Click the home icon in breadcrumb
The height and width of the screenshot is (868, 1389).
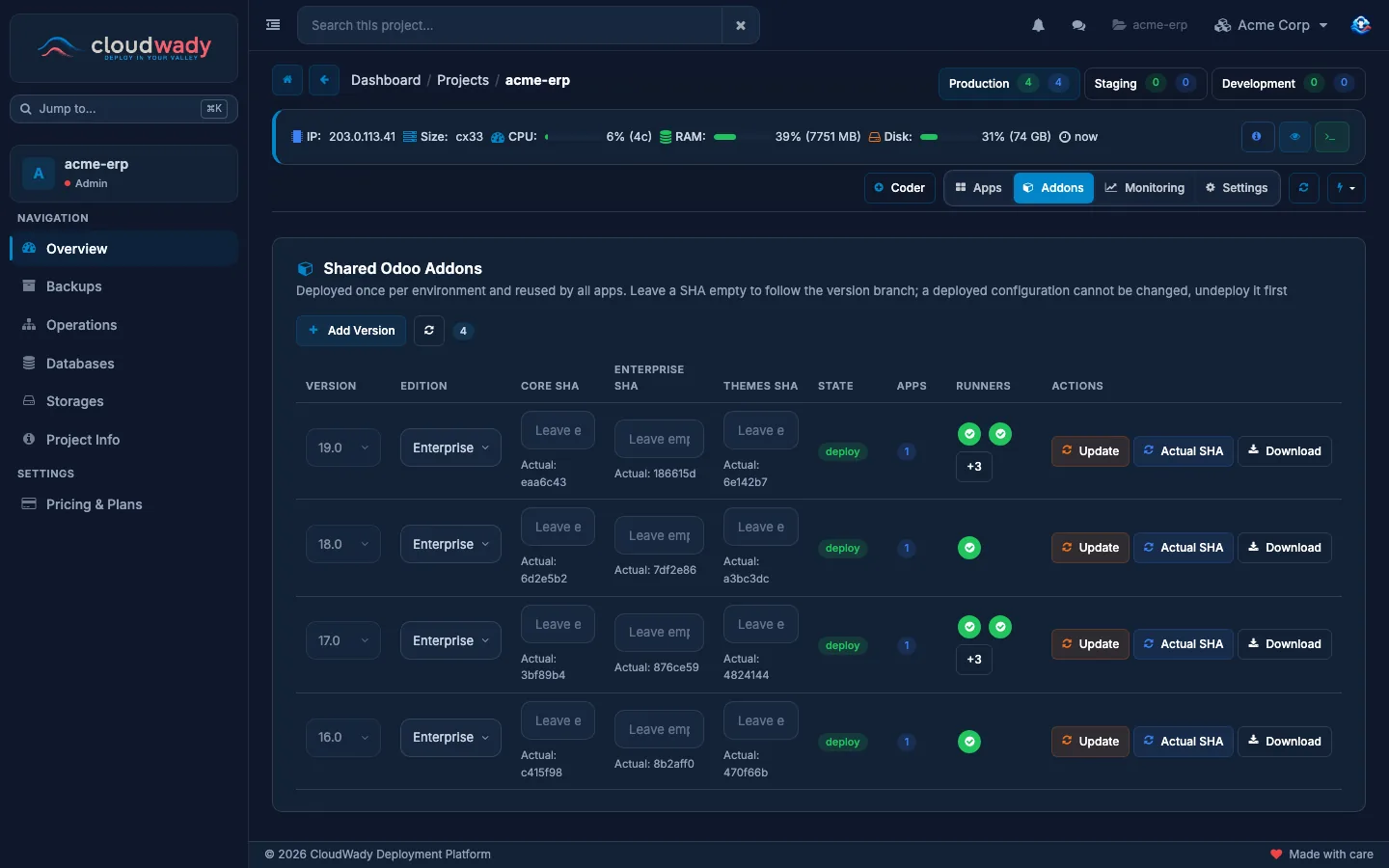[287, 80]
